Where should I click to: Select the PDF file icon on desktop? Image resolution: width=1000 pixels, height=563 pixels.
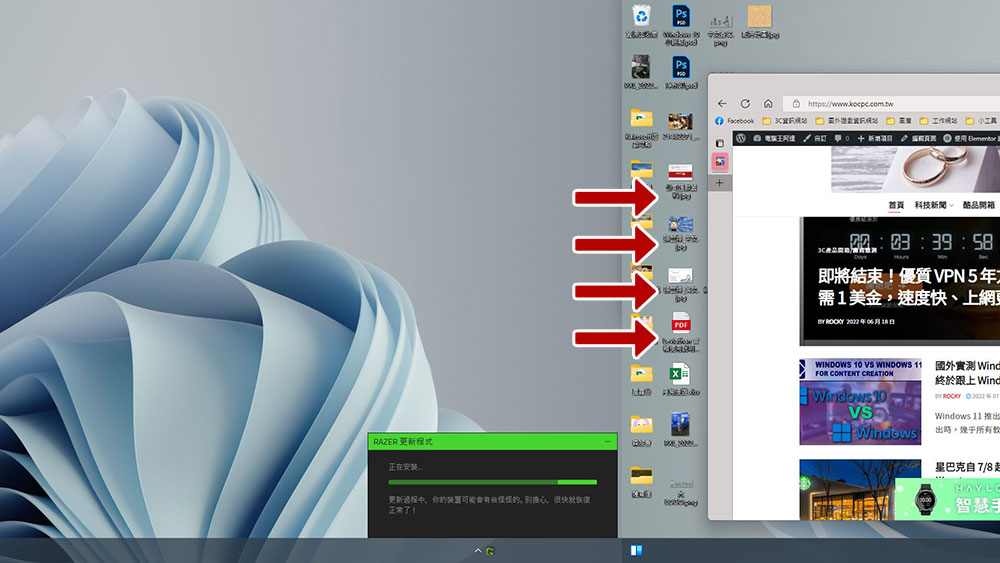[680, 325]
